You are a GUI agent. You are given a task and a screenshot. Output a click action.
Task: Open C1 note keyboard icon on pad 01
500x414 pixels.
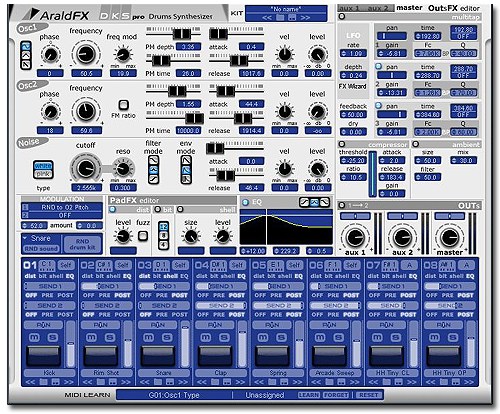pos(47,265)
